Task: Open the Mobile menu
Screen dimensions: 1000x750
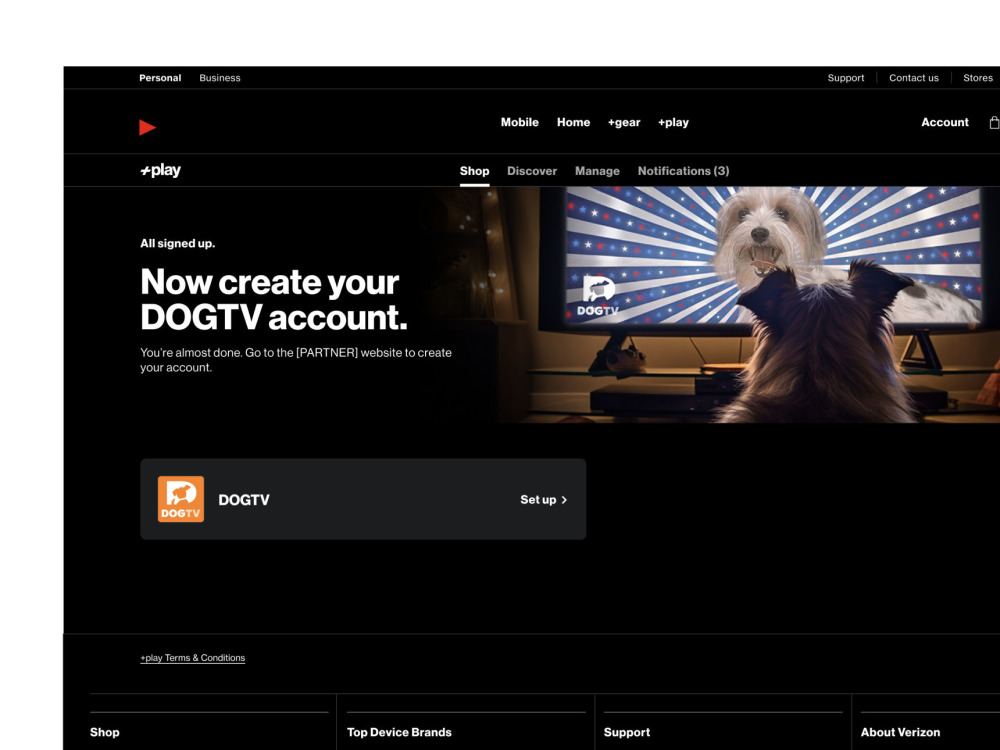Action: pyautogui.click(x=520, y=122)
